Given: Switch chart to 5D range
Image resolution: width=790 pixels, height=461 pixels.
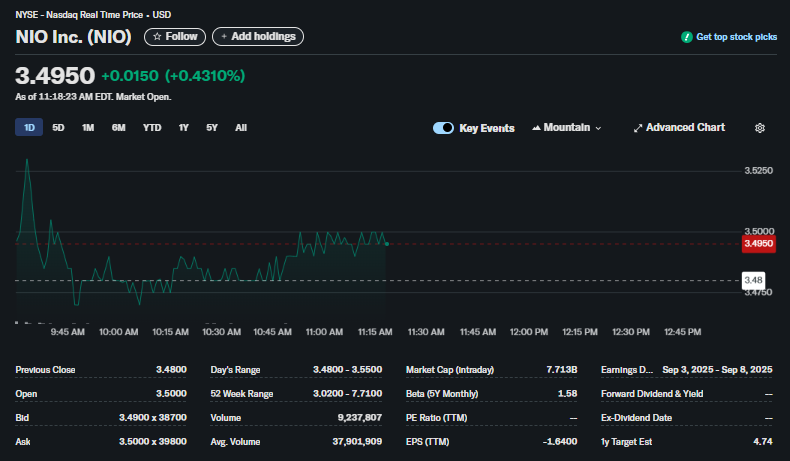Looking at the screenshot, I should click(x=58, y=127).
